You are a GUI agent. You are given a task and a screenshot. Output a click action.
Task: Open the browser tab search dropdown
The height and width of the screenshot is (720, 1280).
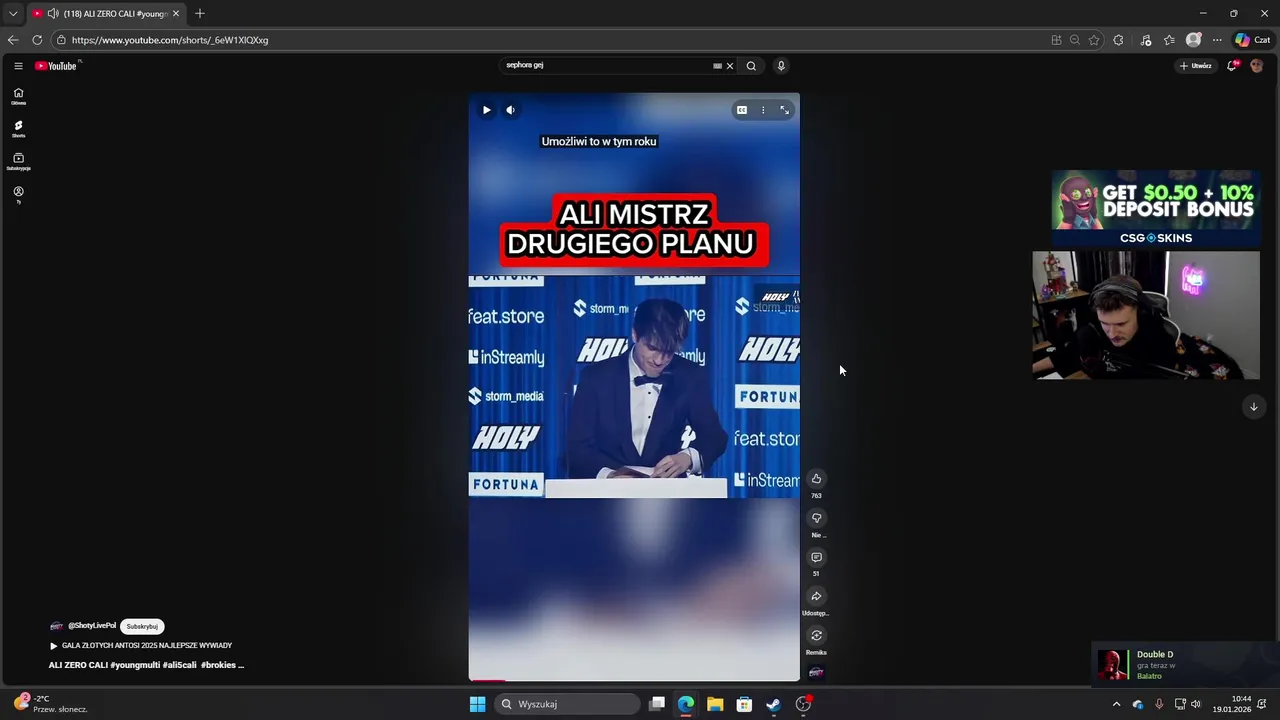13,14
